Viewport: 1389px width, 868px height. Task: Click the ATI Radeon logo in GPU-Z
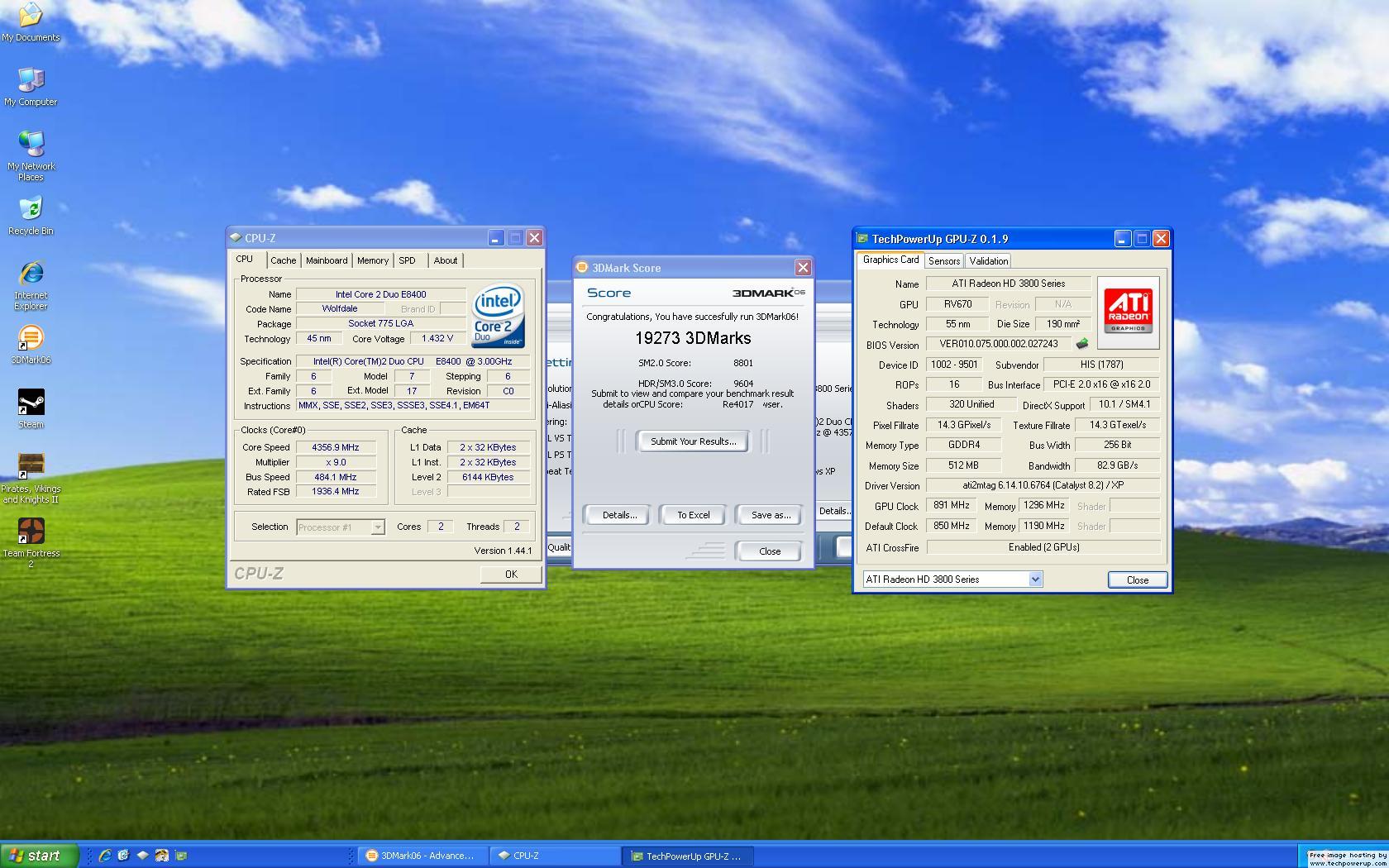point(1129,312)
